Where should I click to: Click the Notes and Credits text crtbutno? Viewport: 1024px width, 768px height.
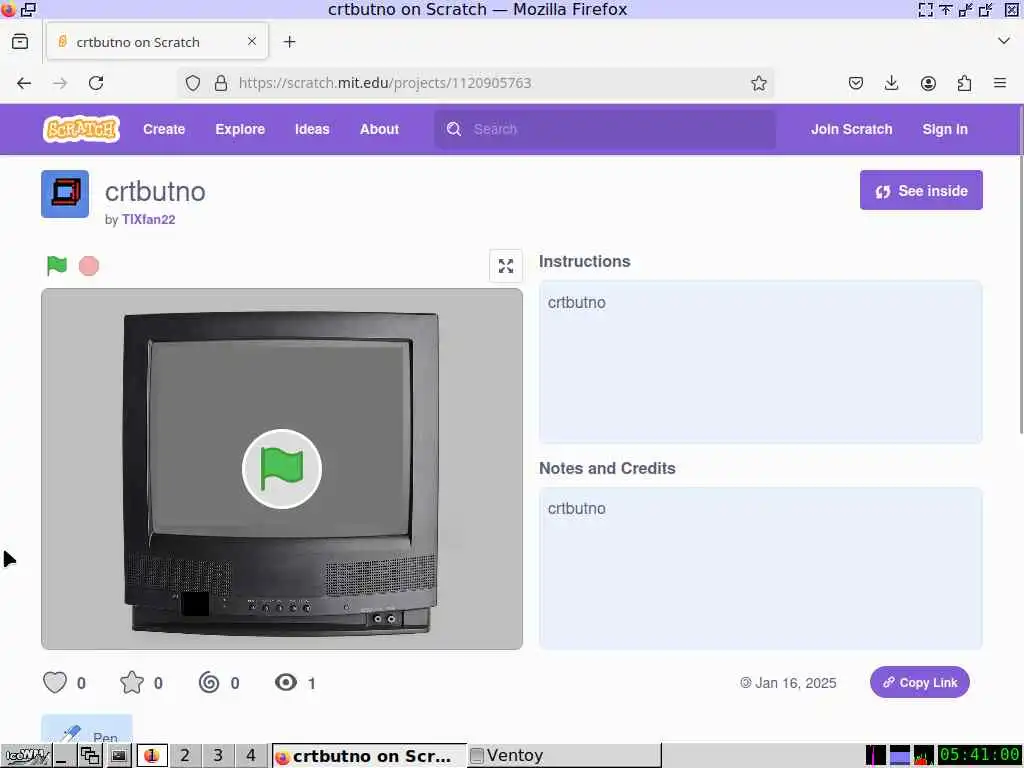(x=577, y=508)
